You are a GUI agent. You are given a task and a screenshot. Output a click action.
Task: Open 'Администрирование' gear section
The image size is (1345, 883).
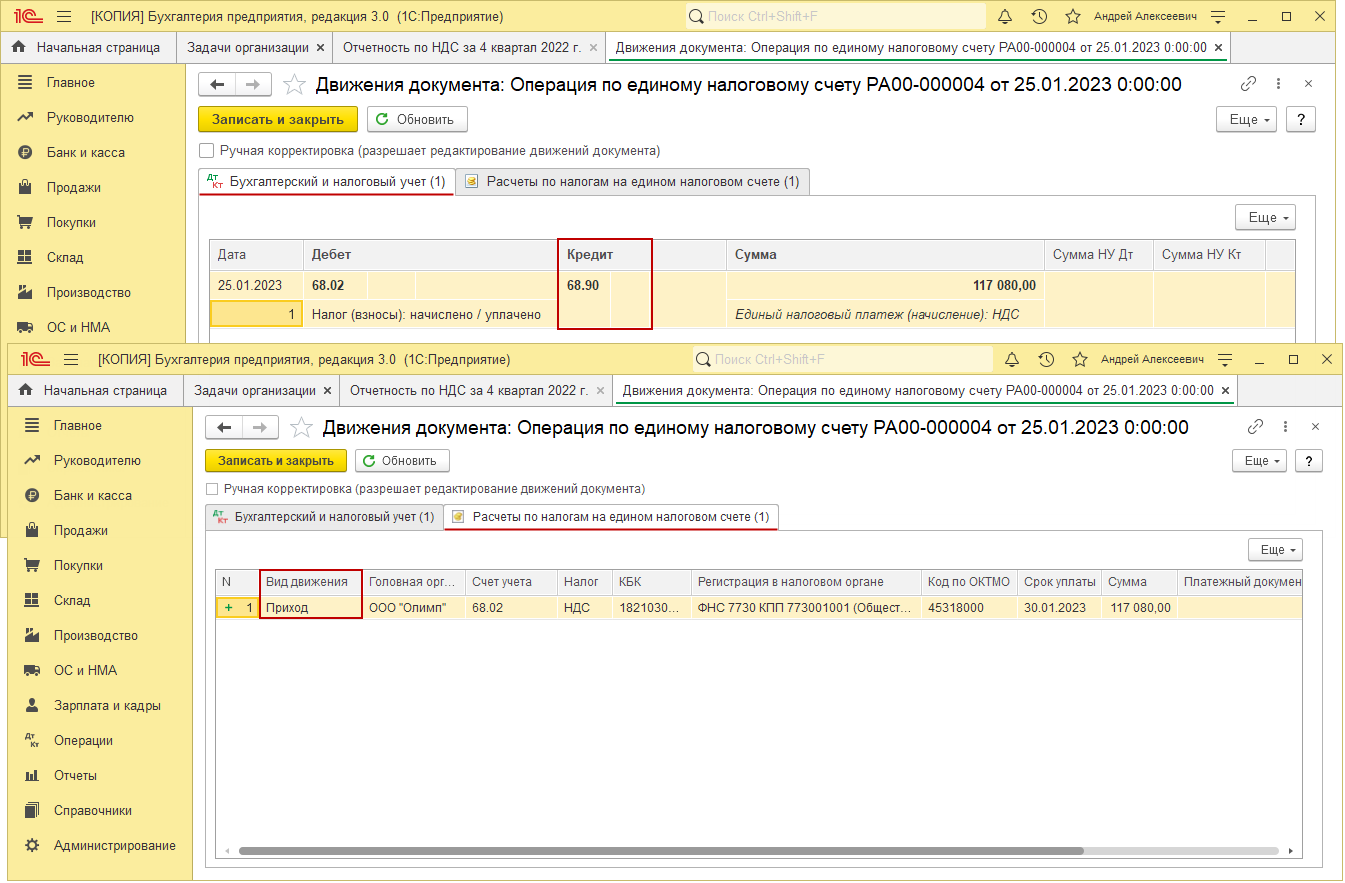click(x=115, y=845)
